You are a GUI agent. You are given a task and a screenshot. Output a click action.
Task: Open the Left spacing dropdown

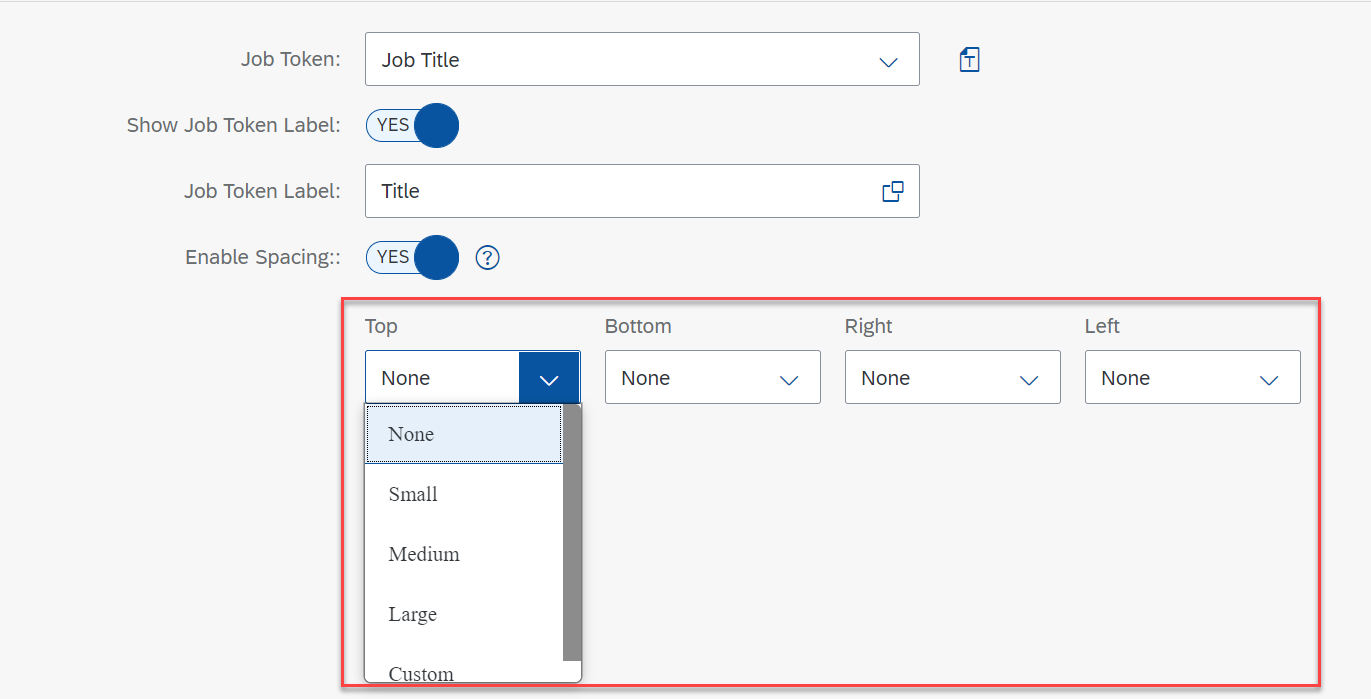tap(1192, 377)
